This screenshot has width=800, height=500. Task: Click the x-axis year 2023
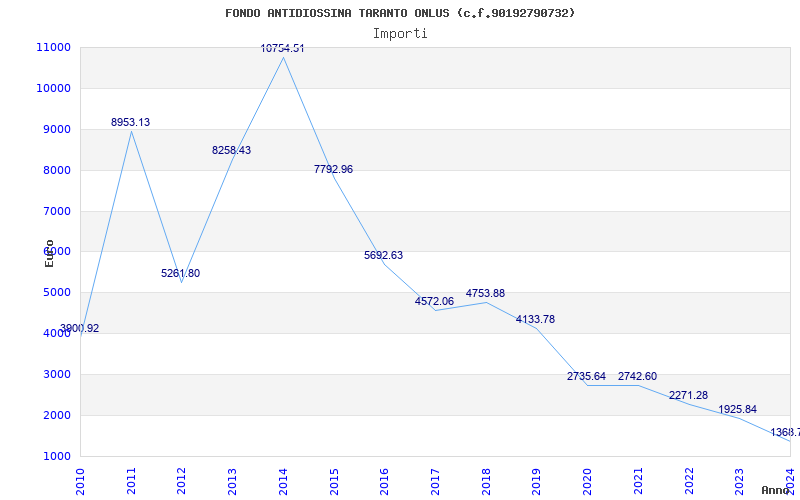[x=739, y=482]
